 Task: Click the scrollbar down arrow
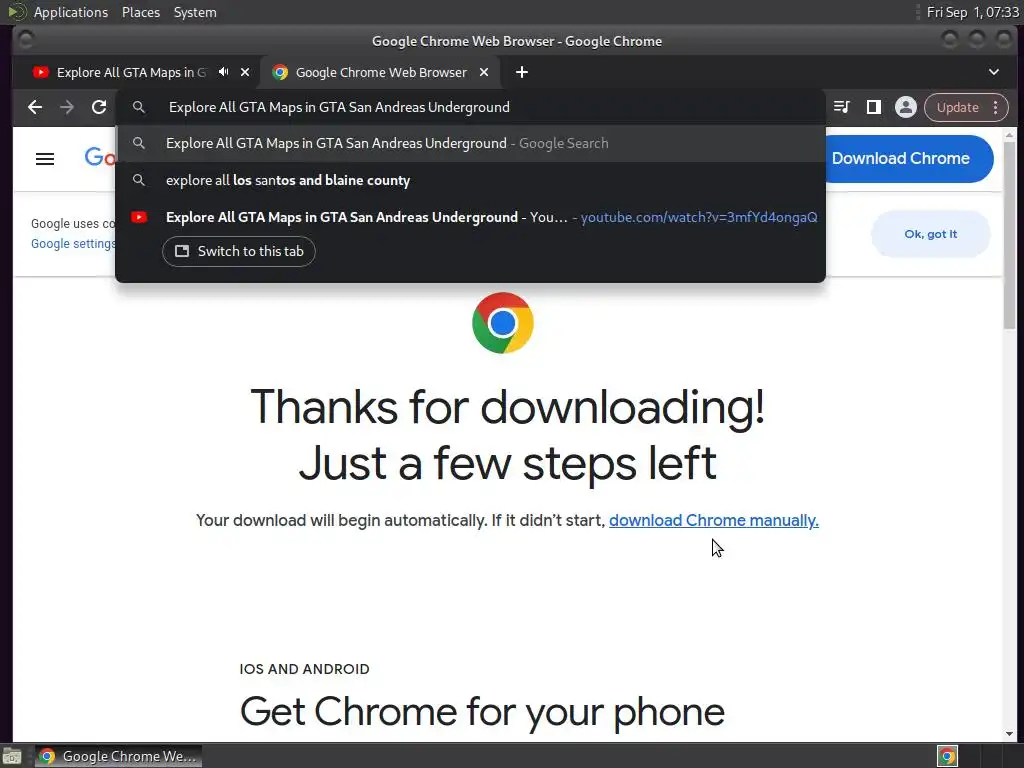pos(1010,734)
